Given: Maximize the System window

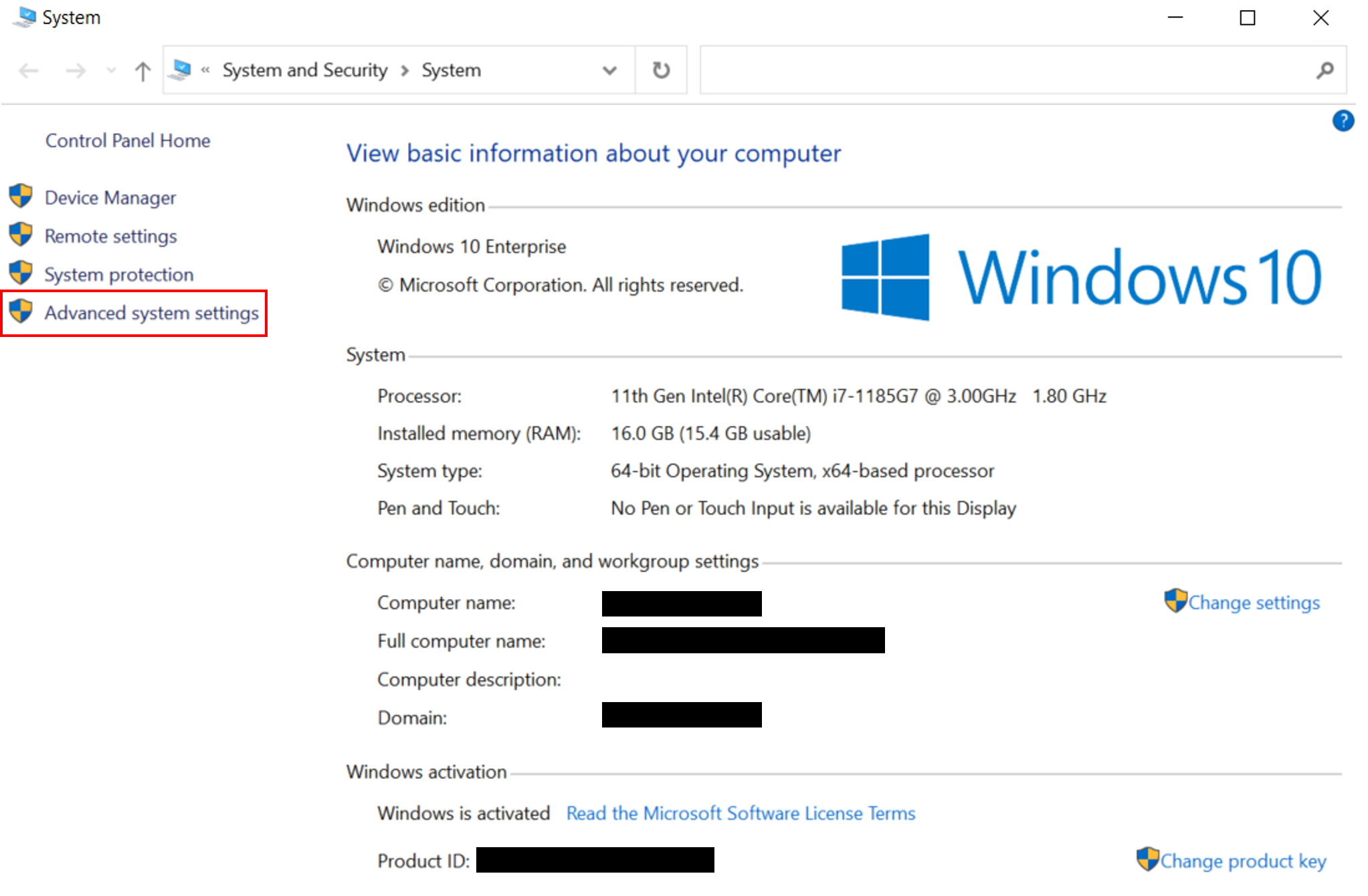Looking at the screenshot, I should click(x=1248, y=17).
